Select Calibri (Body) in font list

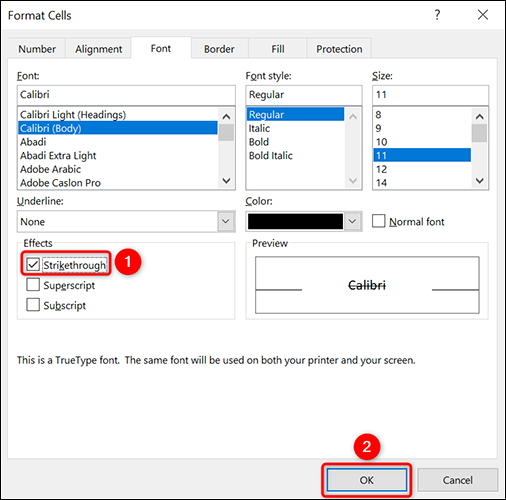coord(118,128)
